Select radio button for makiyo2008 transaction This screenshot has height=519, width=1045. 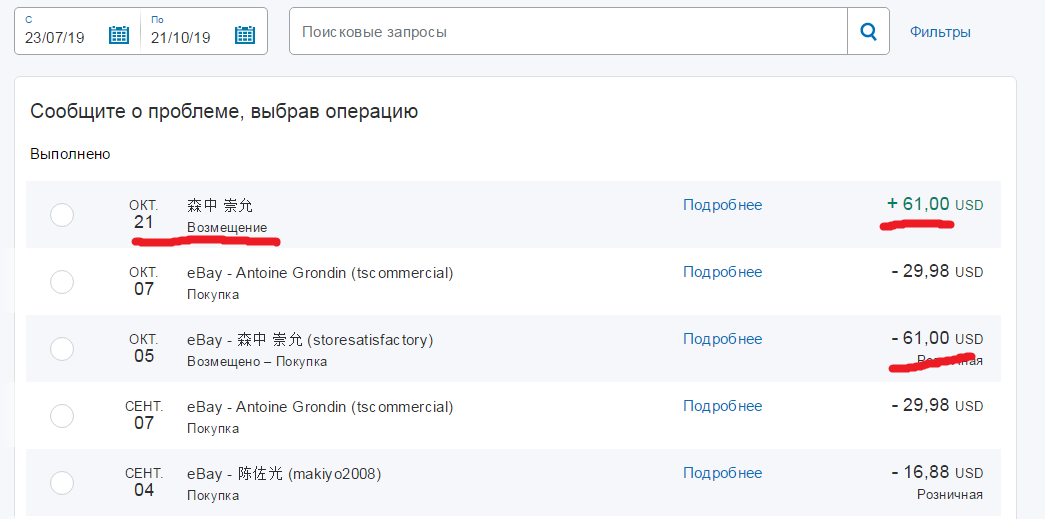click(x=62, y=483)
